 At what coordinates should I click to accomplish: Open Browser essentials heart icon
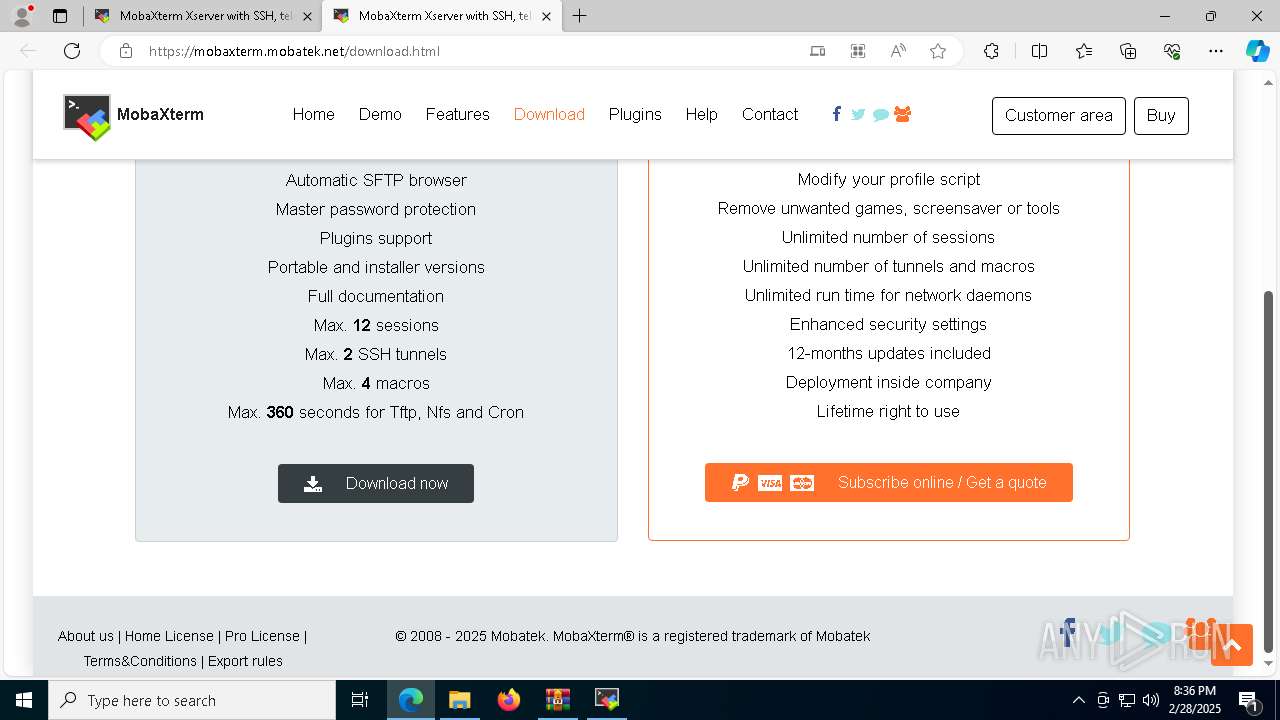point(1172,51)
